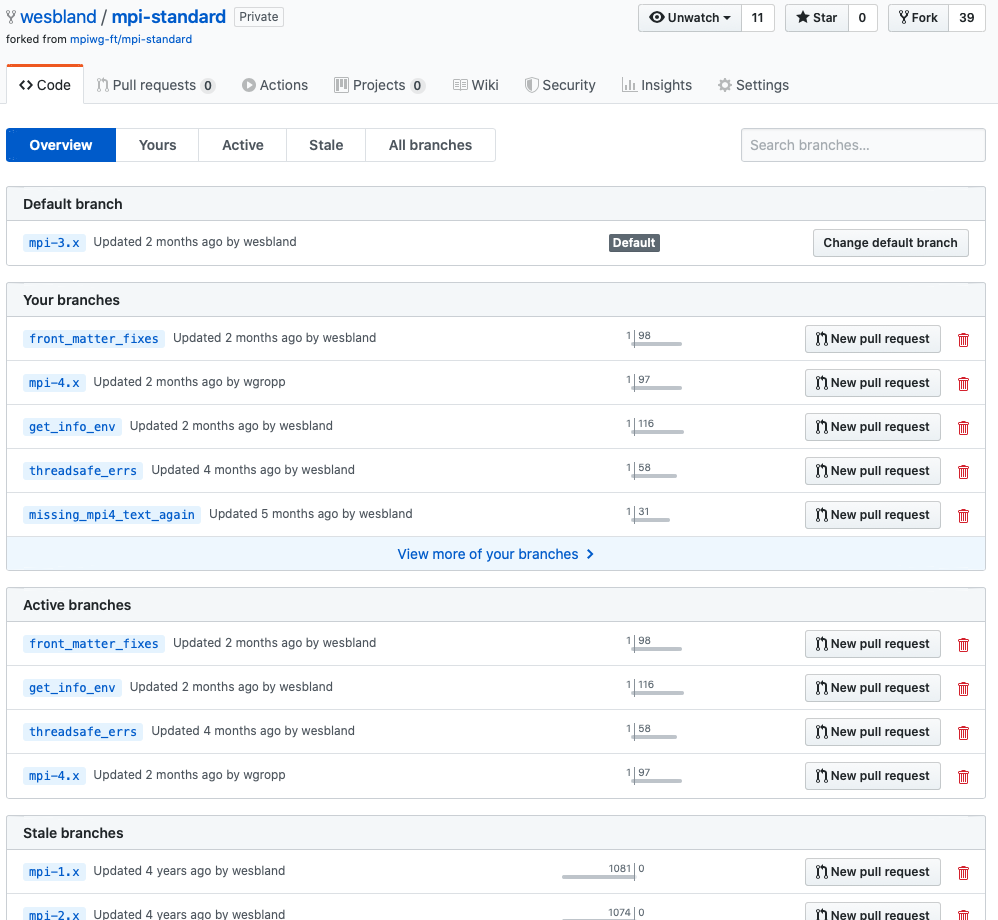New pull request for mpi-4.x in Active branches
Viewport: 998px width, 920px height.
873,775
